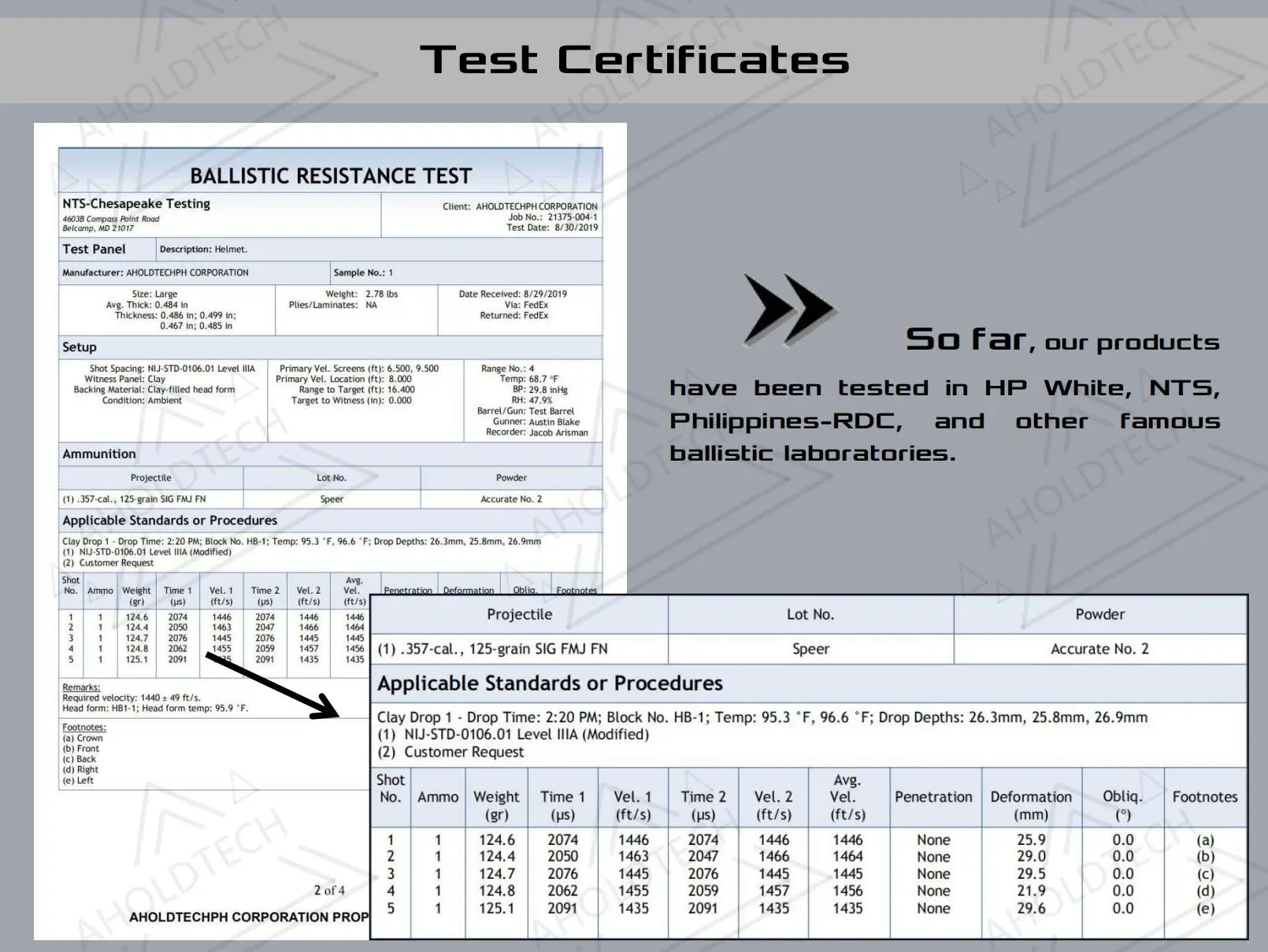Select the "Plies/Laminates: NA" value
The height and width of the screenshot is (952, 1268).
[333, 305]
